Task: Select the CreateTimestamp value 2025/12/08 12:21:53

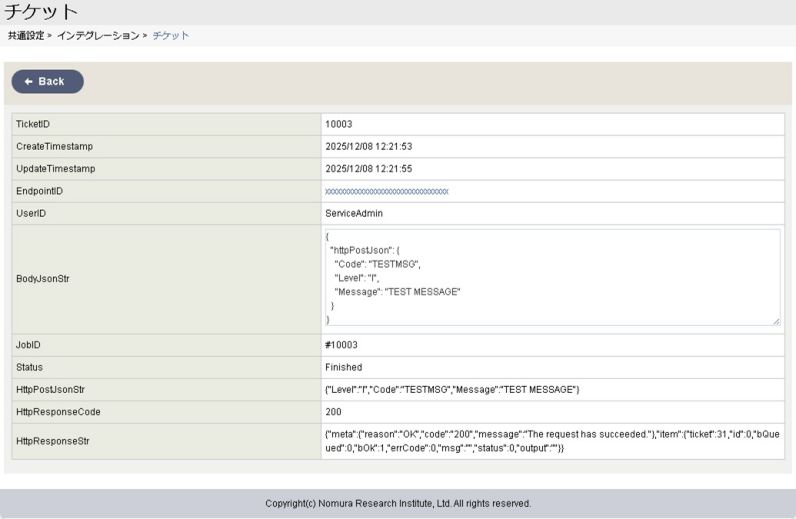Action: click(369, 147)
